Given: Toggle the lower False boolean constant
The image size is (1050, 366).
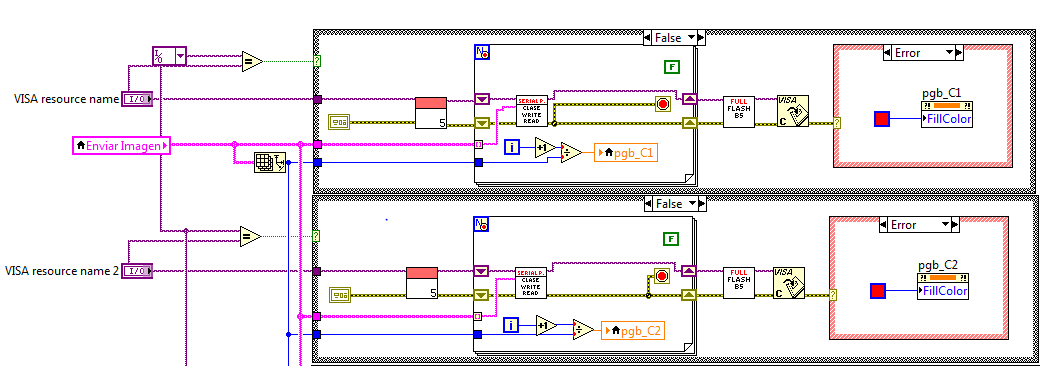Looking at the screenshot, I should (672, 238).
